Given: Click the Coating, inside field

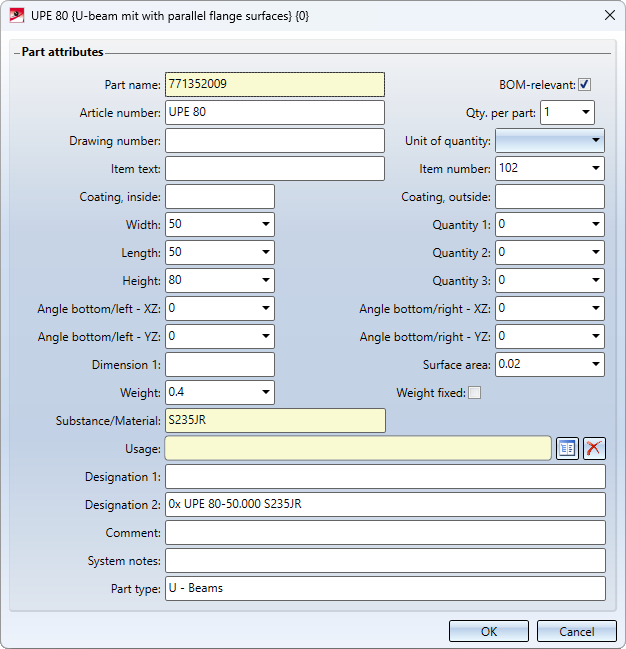Looking at the screenshot, I should pyautogui.click(x=220, y=196).
